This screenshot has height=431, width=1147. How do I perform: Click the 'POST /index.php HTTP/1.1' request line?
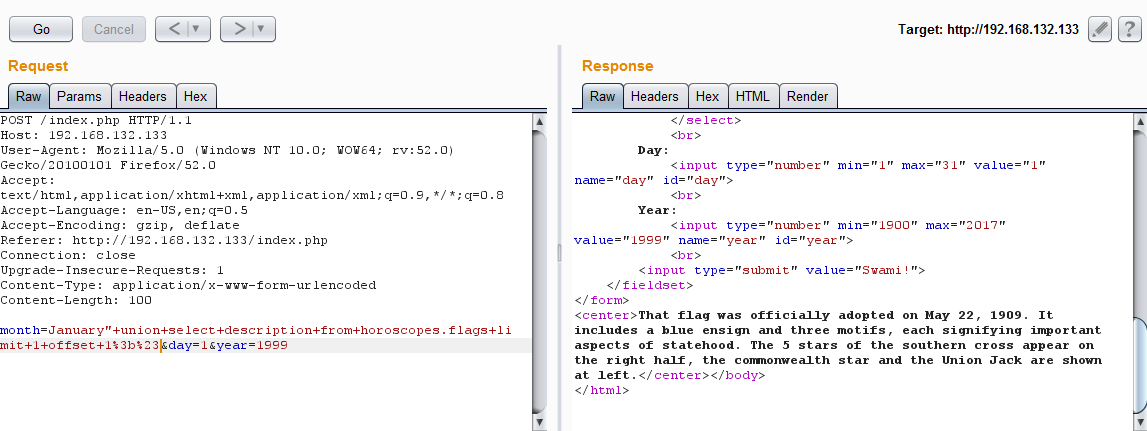point(96,120)
